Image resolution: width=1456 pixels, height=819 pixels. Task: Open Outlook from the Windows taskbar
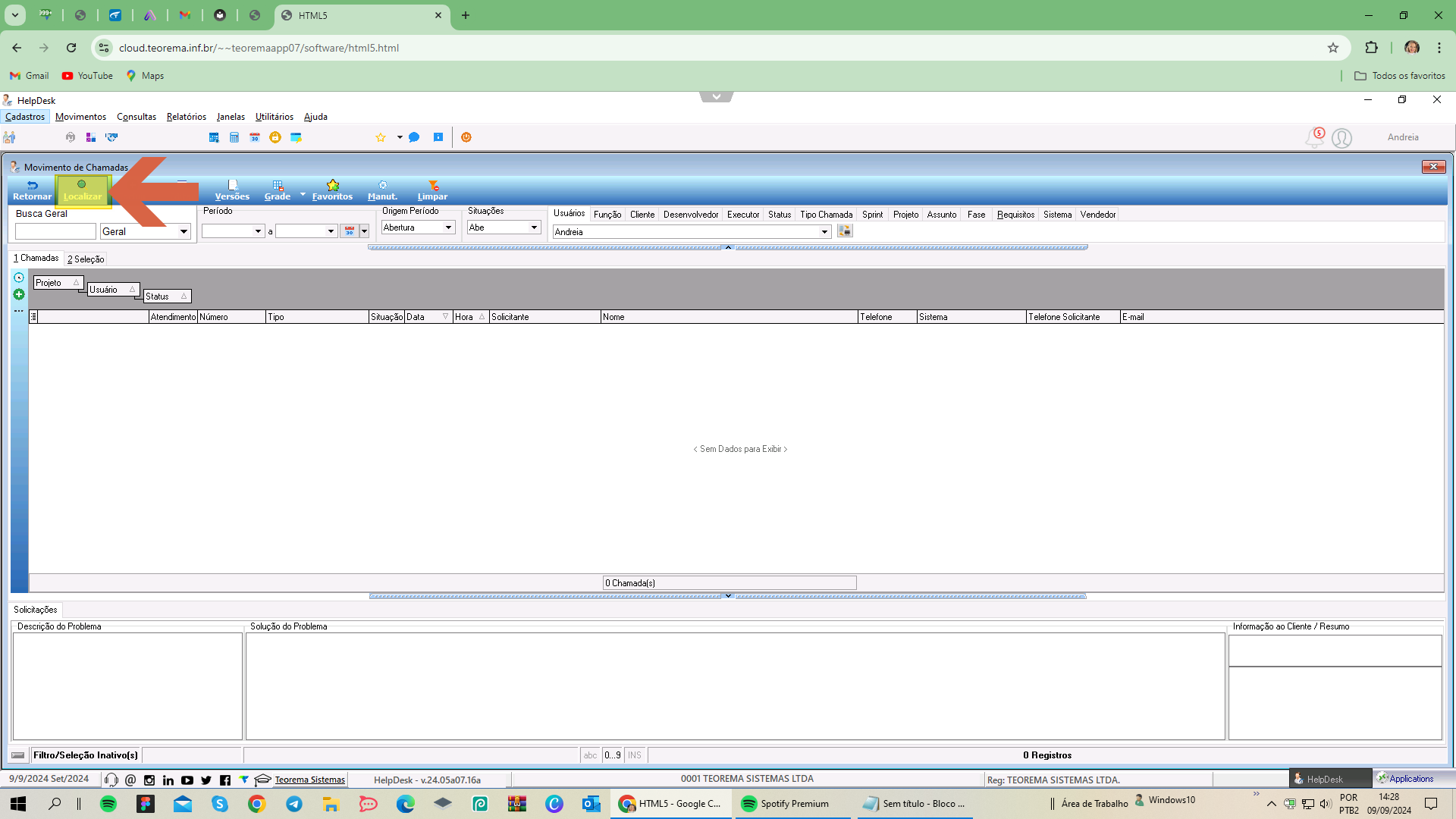point(591,804)
